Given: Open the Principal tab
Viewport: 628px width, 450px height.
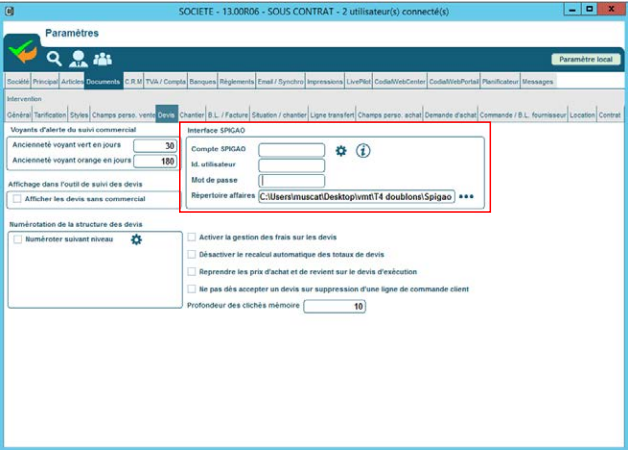Looking at the screenshot, I should pyautogui.click(x=45, y=82).
